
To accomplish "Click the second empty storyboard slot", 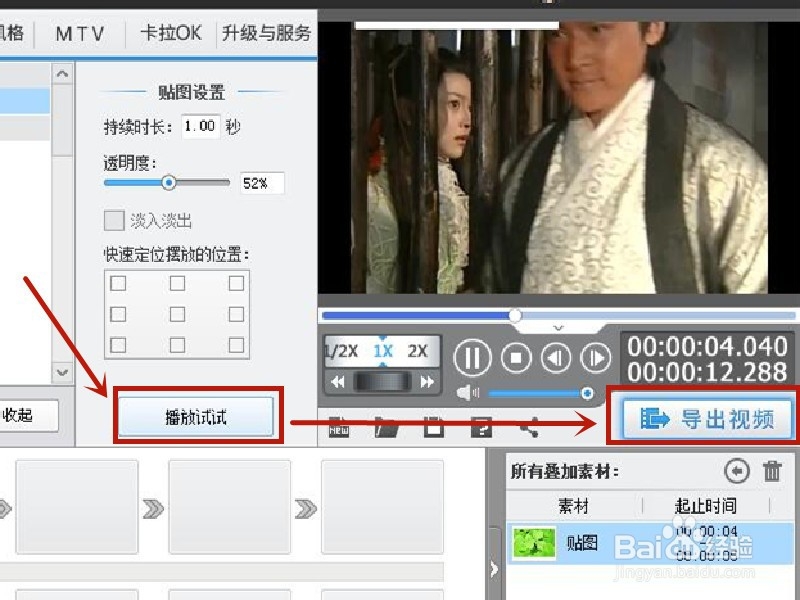I will (x=230, y=507).
